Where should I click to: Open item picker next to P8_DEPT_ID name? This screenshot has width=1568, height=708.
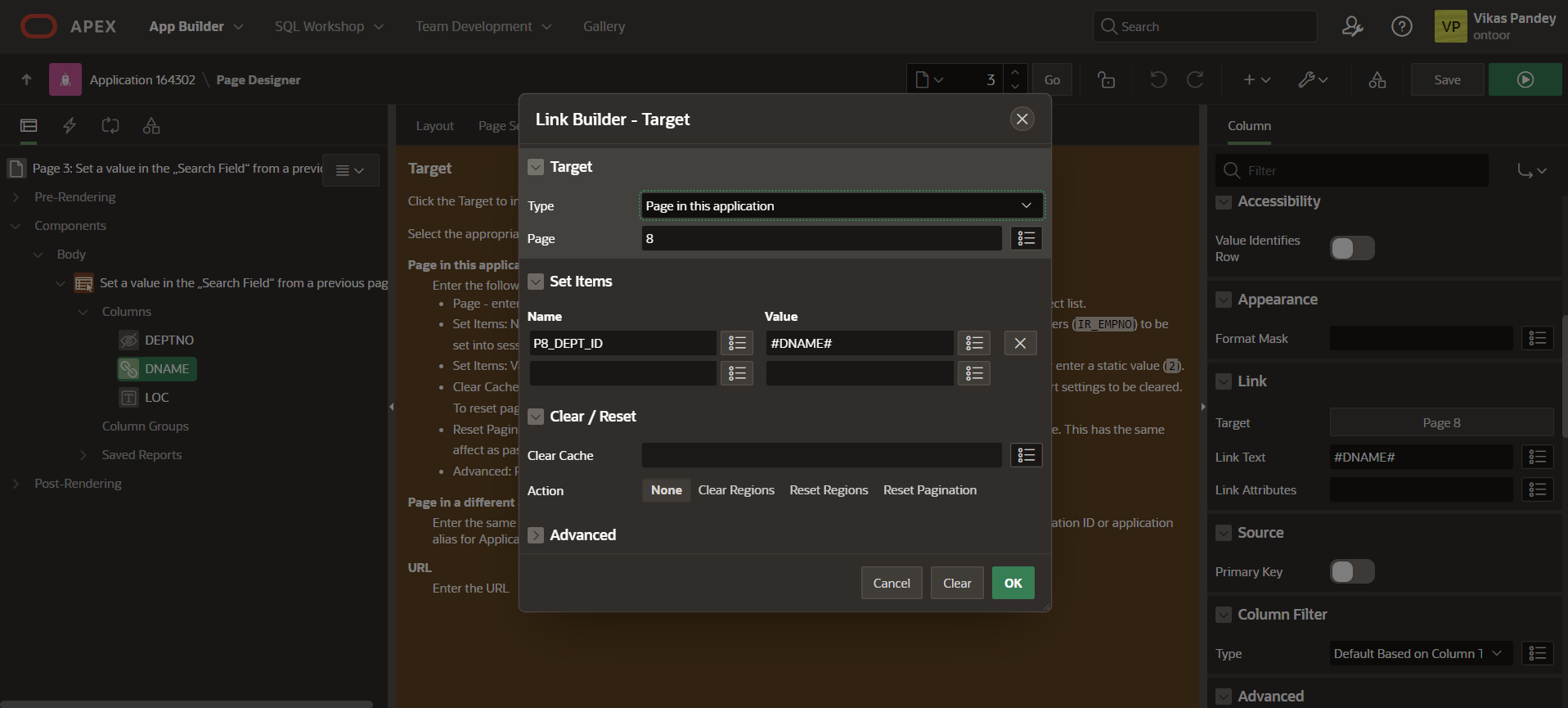point(736,343)
